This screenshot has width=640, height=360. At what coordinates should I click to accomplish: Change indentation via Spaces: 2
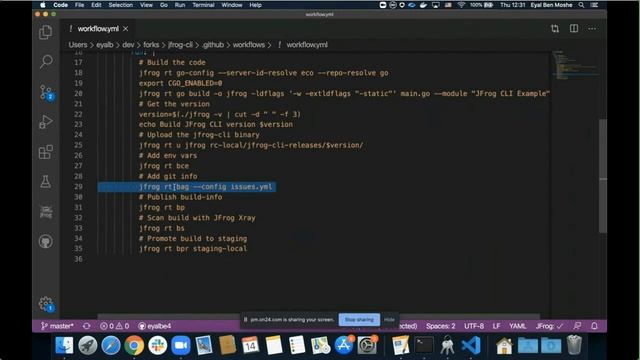tap(440, 326)
